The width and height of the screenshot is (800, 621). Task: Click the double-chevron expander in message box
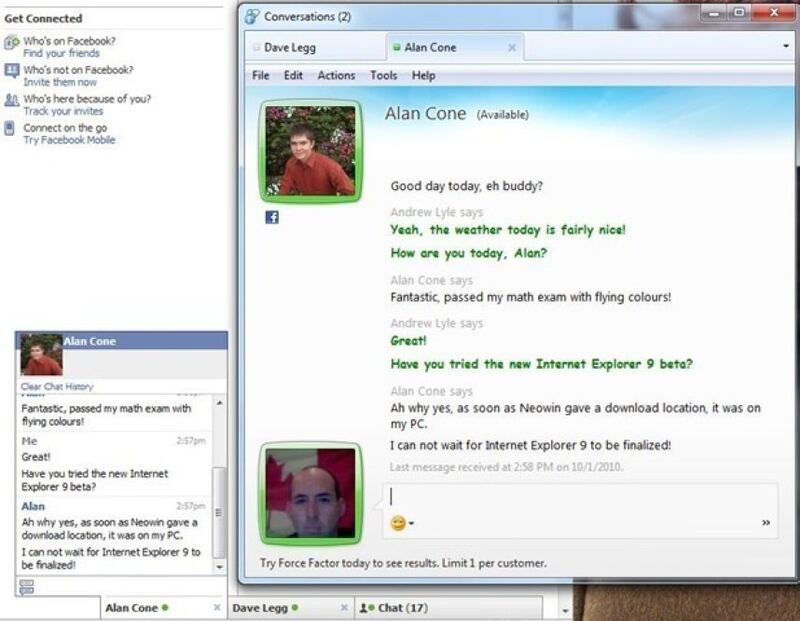tap(766, 523)
